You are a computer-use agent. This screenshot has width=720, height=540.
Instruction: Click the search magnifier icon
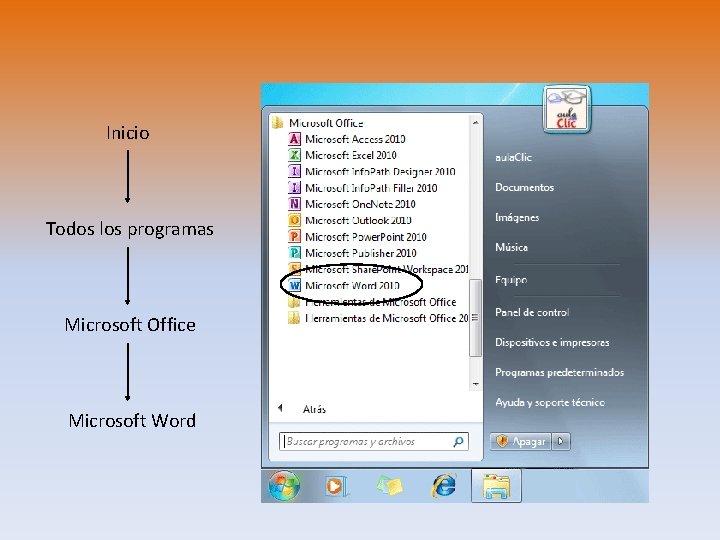tap(458, 442)
